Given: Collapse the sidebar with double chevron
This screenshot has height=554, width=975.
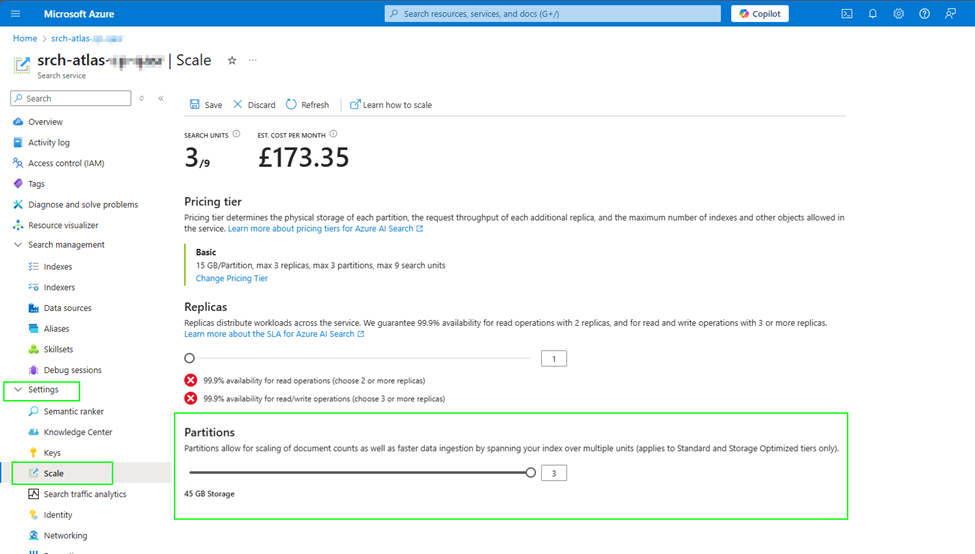Looking at the screenshot, I should click(x=161, y=98).
